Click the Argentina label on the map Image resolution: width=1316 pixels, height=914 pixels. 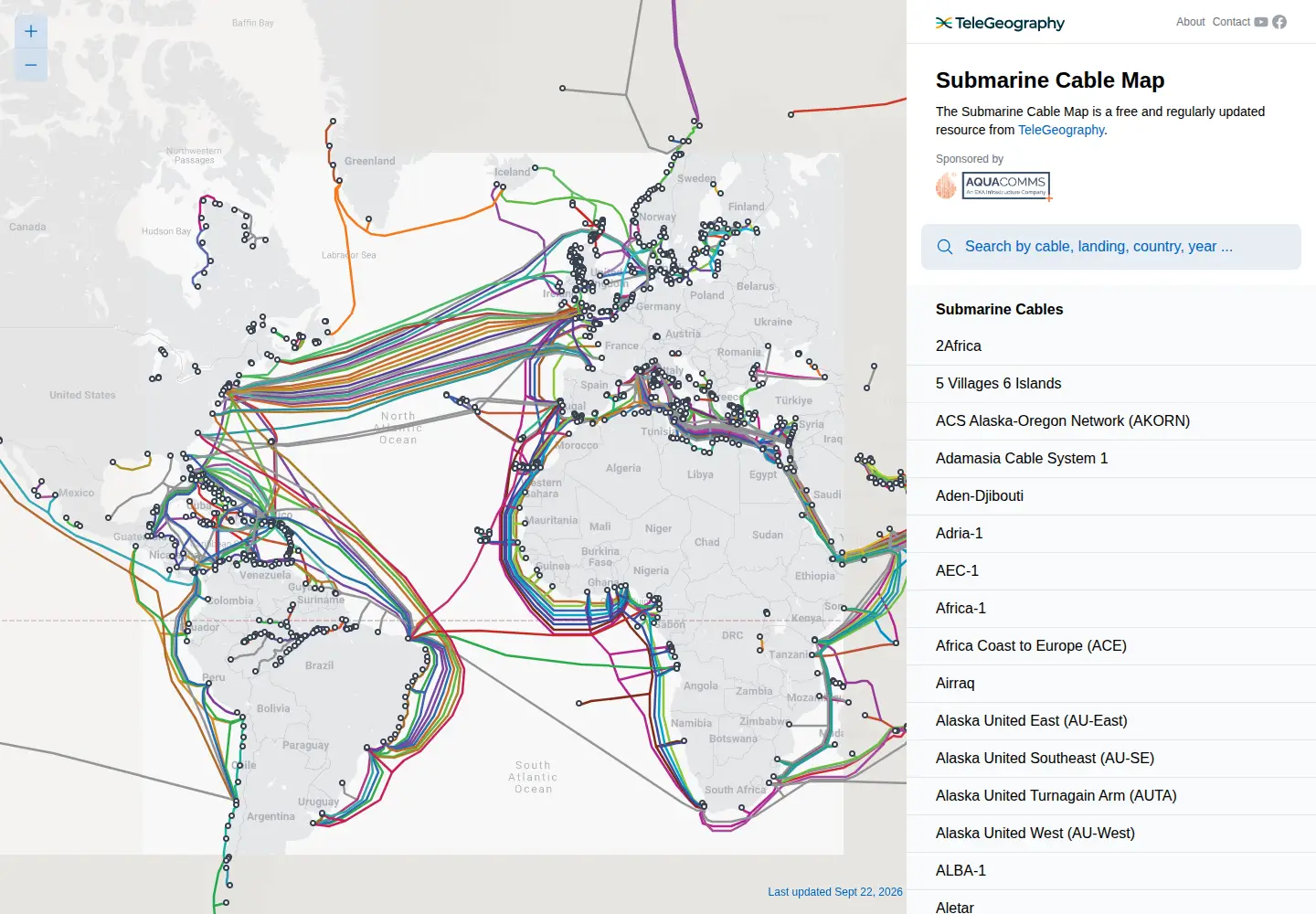(x=271, y=816)
